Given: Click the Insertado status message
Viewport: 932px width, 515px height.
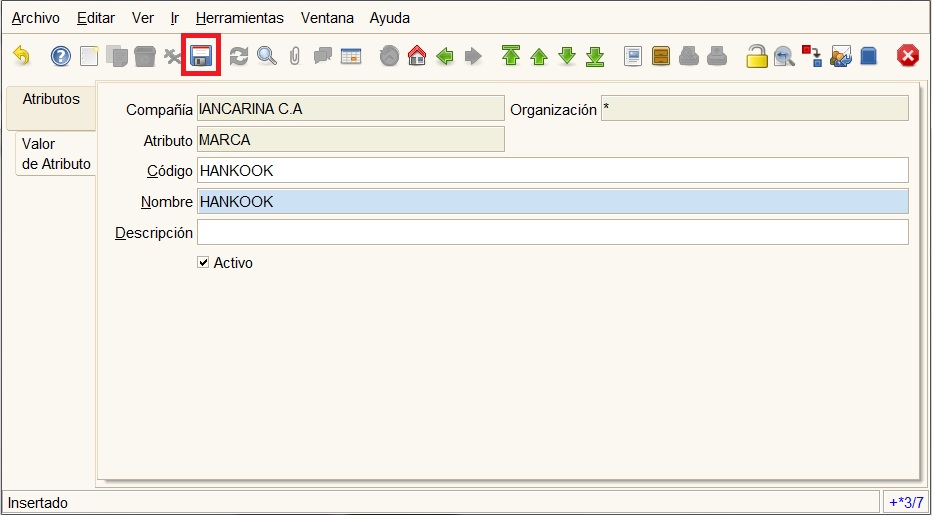Looking at the screenshot, I should pos(38,503).
